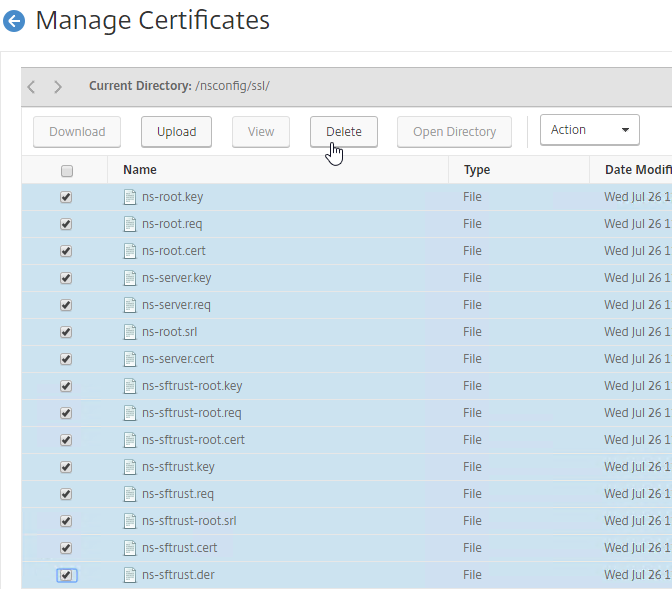Select the ns-sftrust-root.req file name
The height and width of the screenshot is (589, 672).
point(192,413)
